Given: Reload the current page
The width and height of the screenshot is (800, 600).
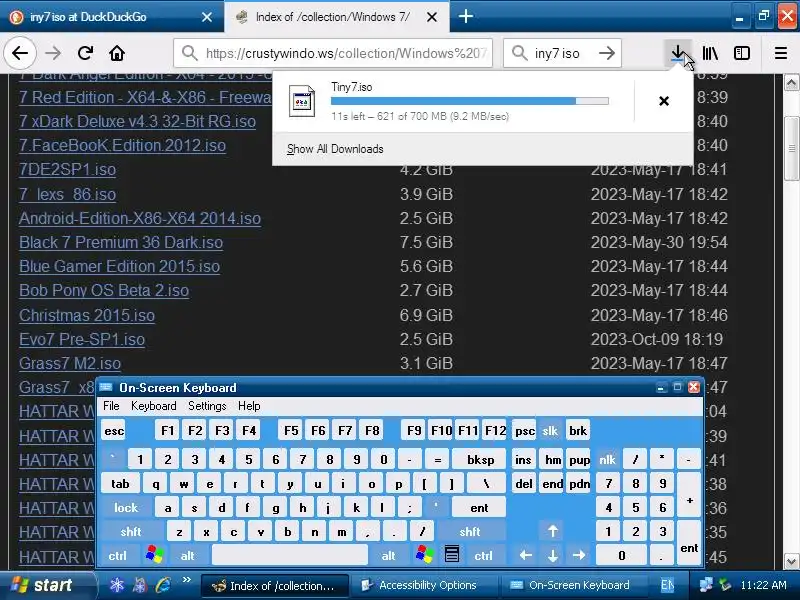Looking at the screenshot, I should pyautogui.click(x=85, y=53).
